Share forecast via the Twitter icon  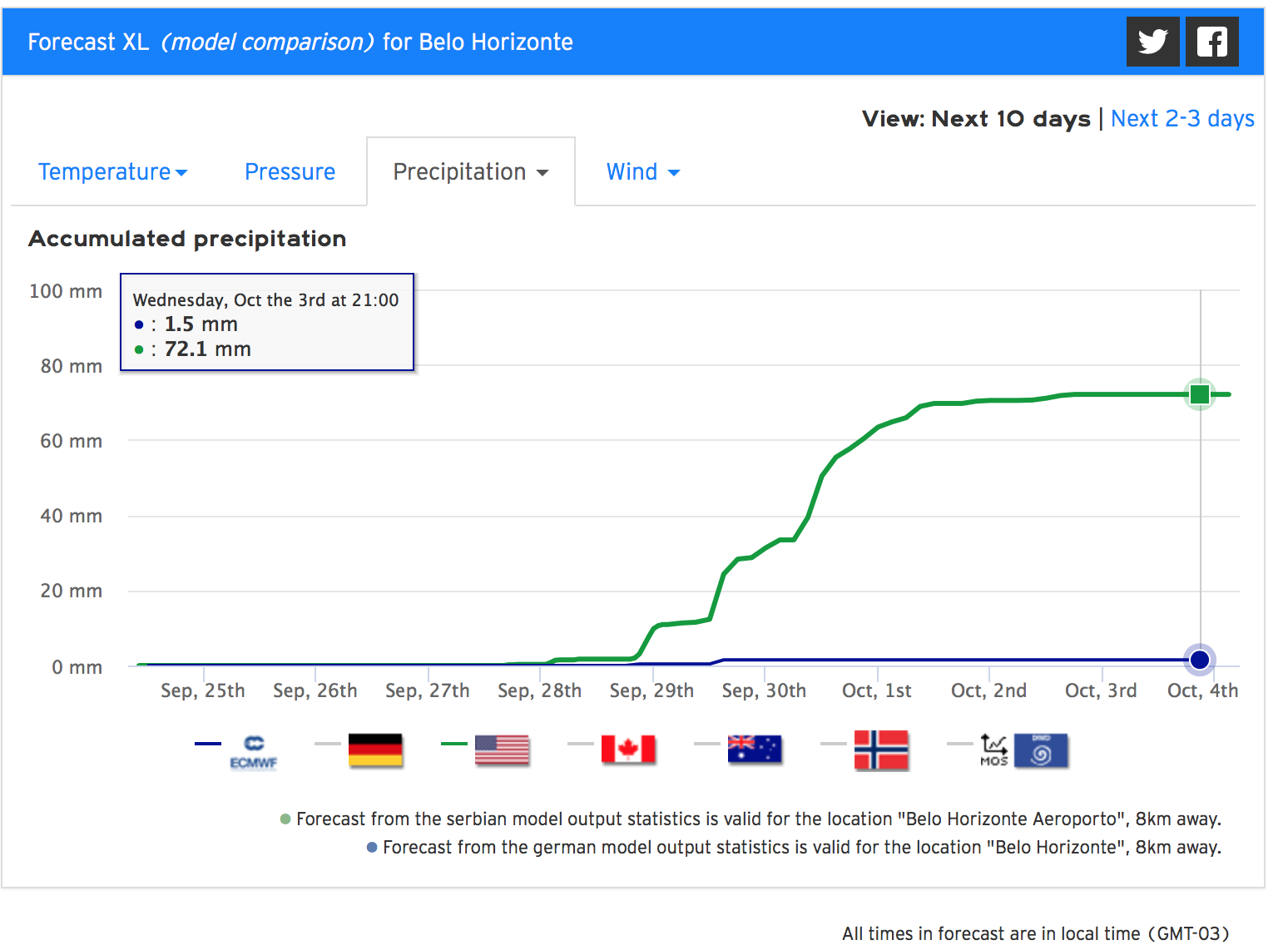tap(1152, 42)
